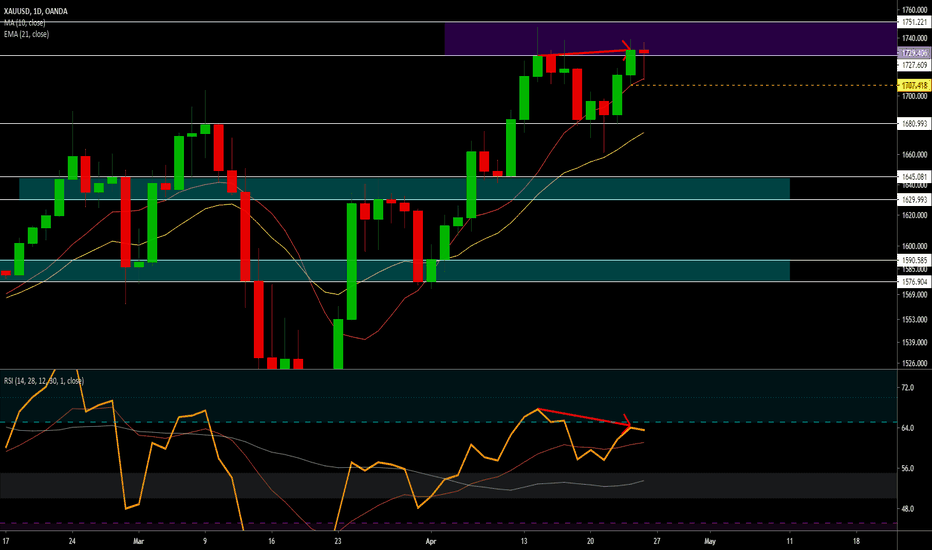Click the 1645.081 price level label
Viewport: 932px width, 550px height.
pyautogui.click(x=914, y=177)
